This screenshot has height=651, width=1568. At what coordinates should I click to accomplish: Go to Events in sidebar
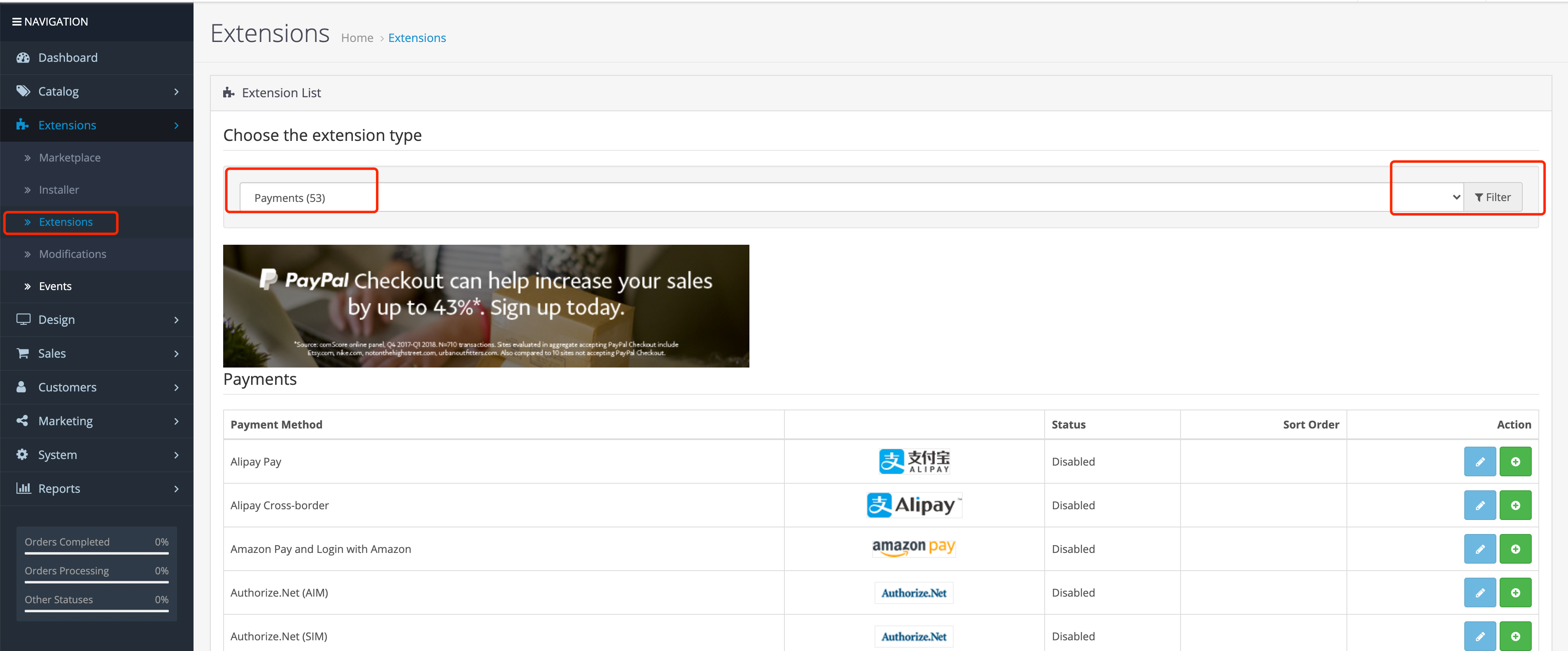click(x=55, y=286)
